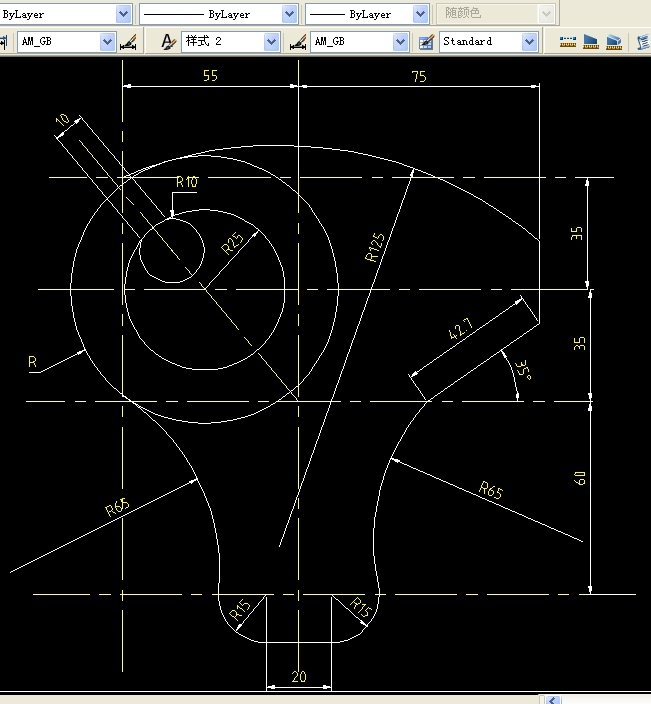Viewport: 651px width, 704px height.
Task: Open Dimension Style manager icon left of text style icon
Action: (x=128, y=42)
